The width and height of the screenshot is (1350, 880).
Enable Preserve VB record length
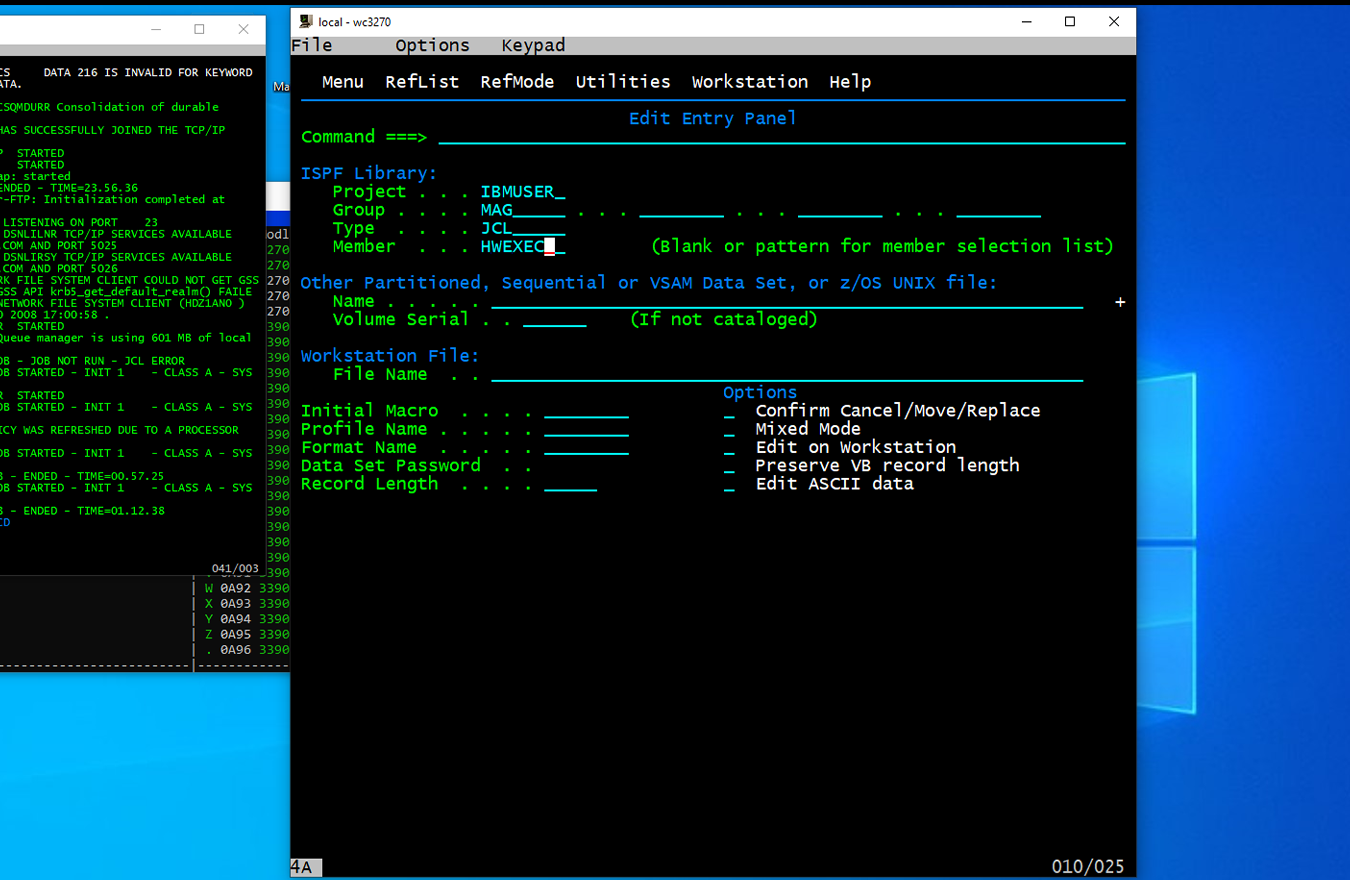[730, 466]
